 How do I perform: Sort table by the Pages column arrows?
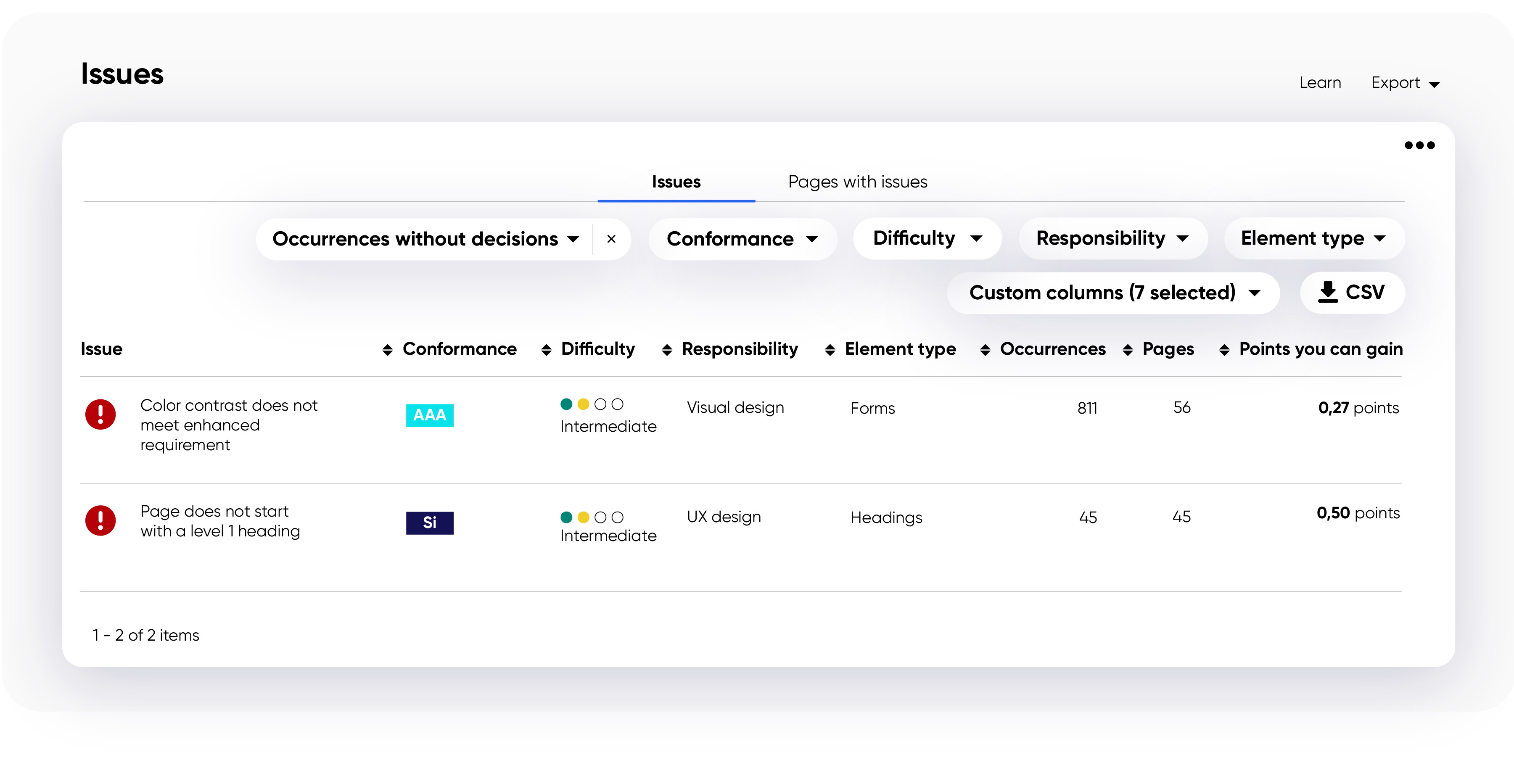tap(1127, 350)
